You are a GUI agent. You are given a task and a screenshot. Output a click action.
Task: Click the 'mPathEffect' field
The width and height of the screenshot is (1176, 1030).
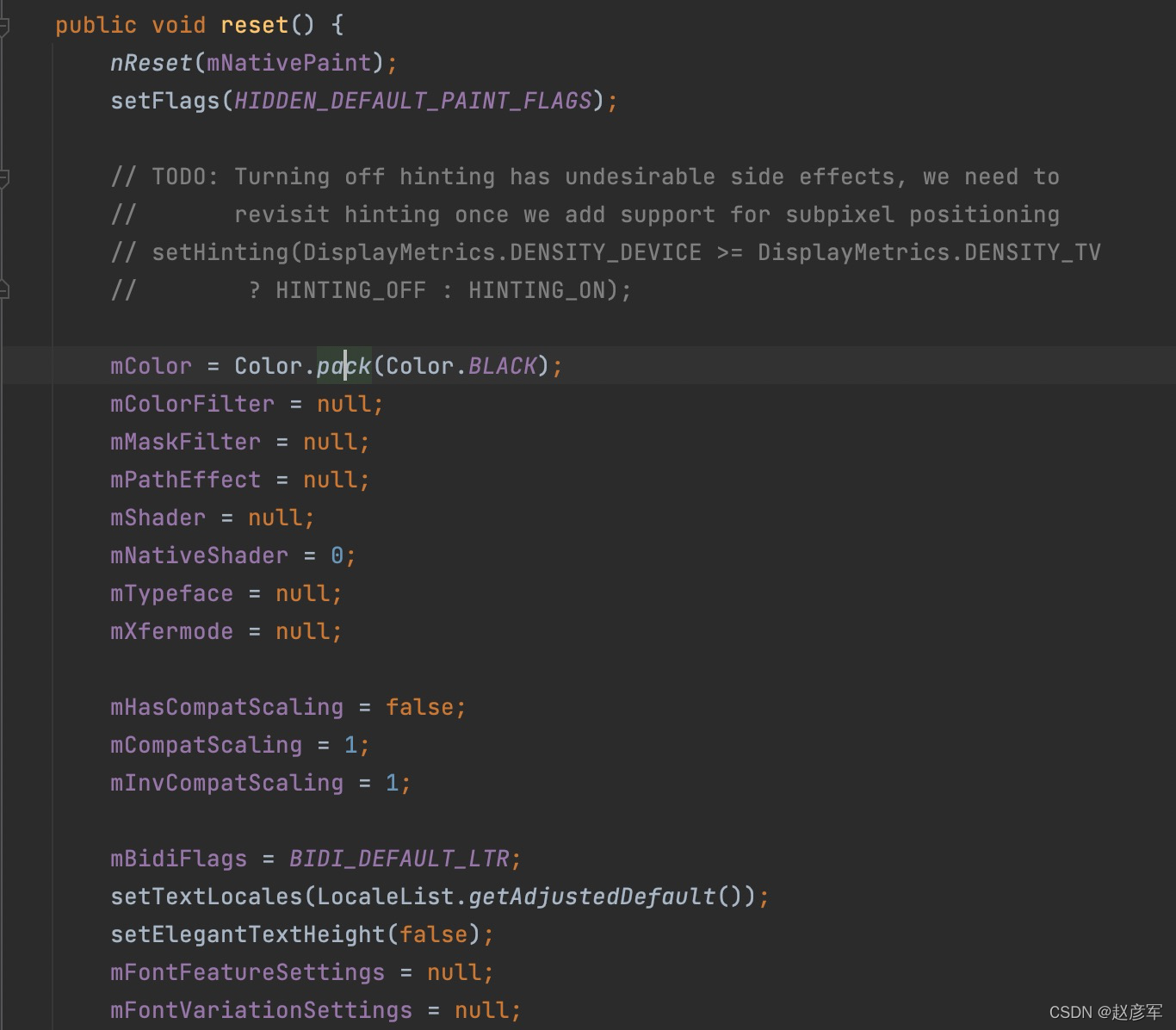coord(185,480)
